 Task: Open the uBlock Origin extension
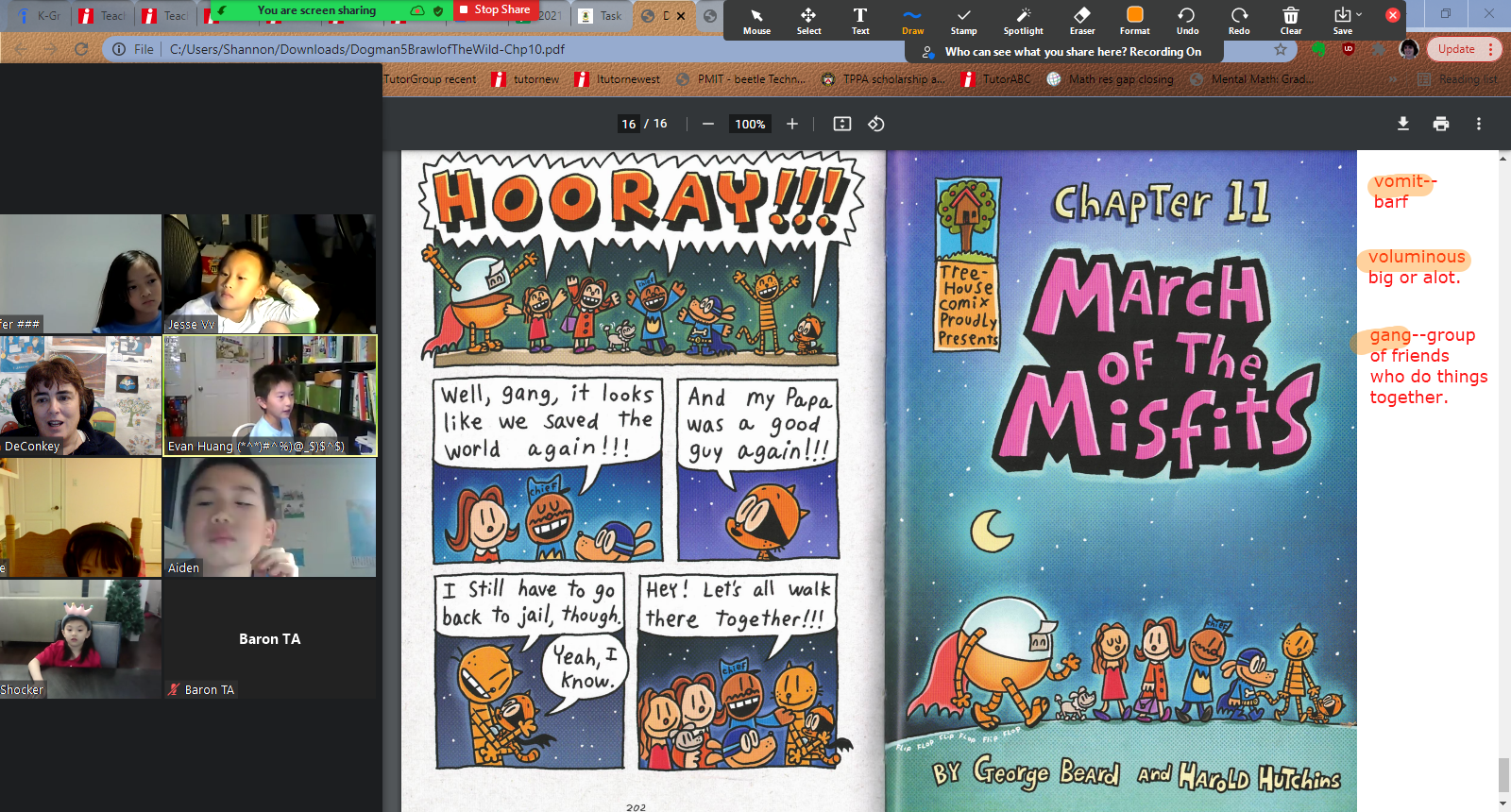[x=1348, y=49]
